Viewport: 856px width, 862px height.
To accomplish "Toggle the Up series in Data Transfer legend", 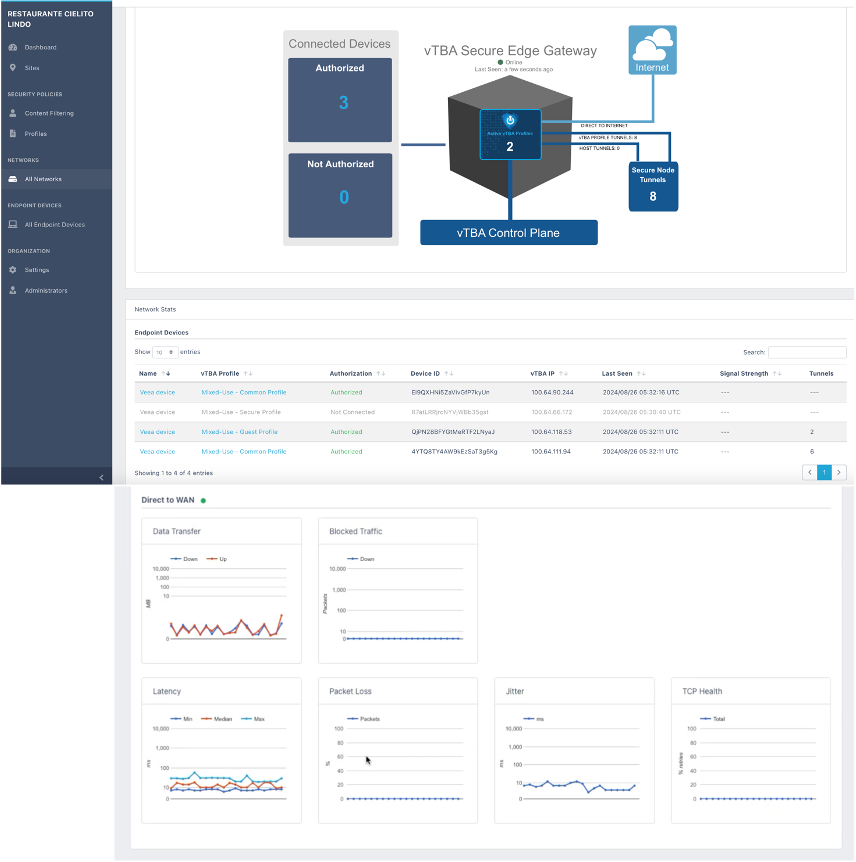I will pos(217,559).
